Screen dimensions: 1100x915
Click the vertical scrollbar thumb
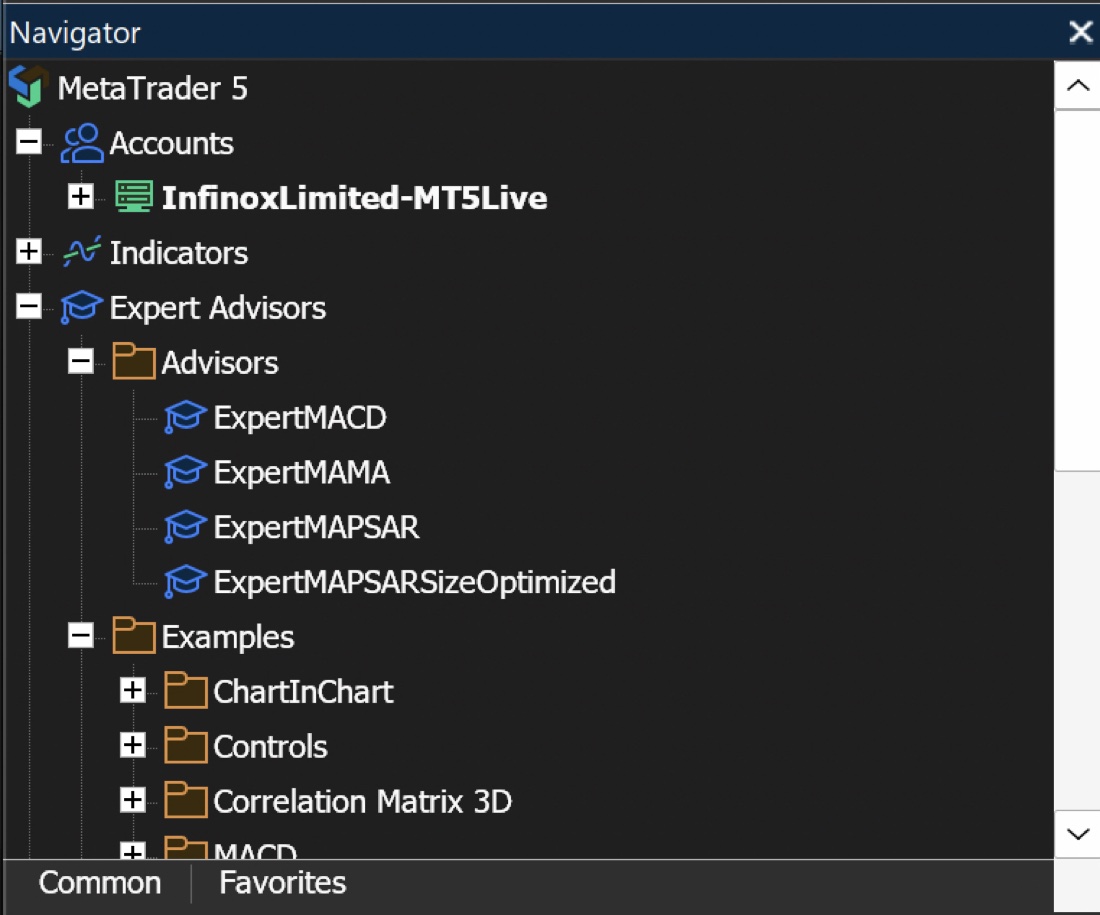click(1078, 290)
